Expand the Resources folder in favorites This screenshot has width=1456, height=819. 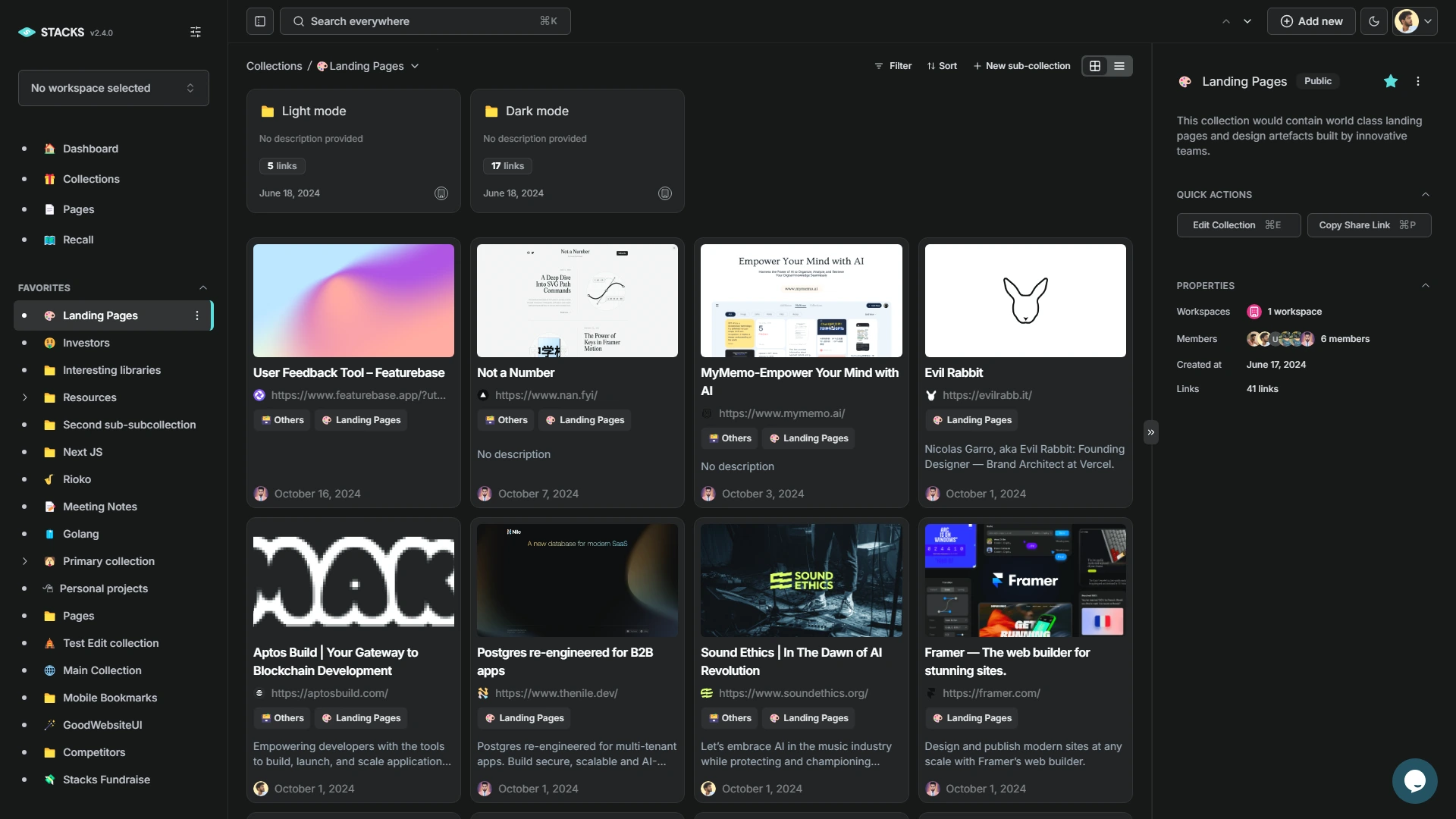pyautogui.click(x=24, y=397)
